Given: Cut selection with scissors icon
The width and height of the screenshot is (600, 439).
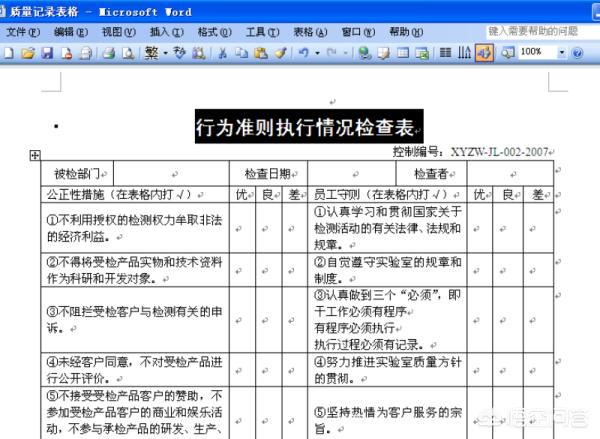Looking at the screenshot, I should tap(222, 53).
